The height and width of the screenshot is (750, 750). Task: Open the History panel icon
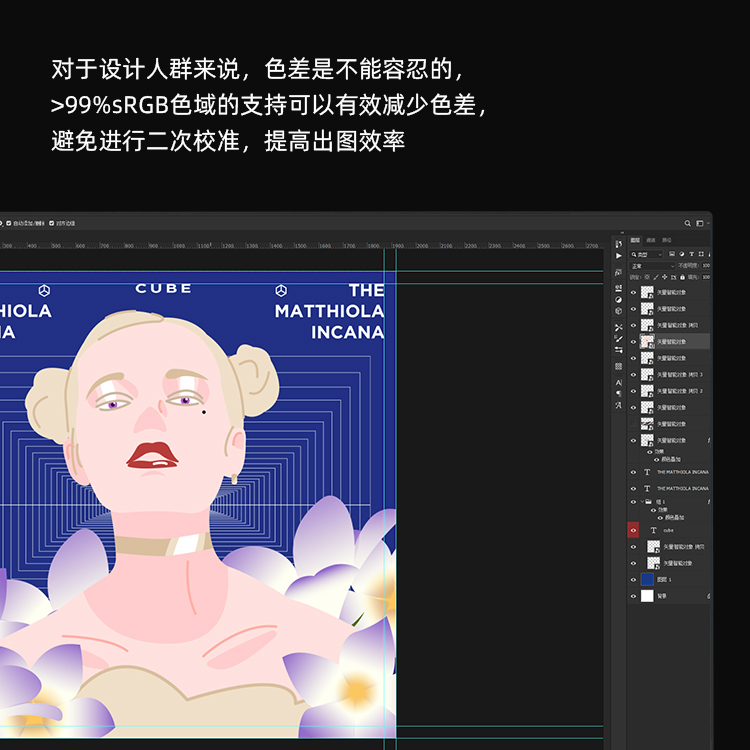[x=619, y=244]
